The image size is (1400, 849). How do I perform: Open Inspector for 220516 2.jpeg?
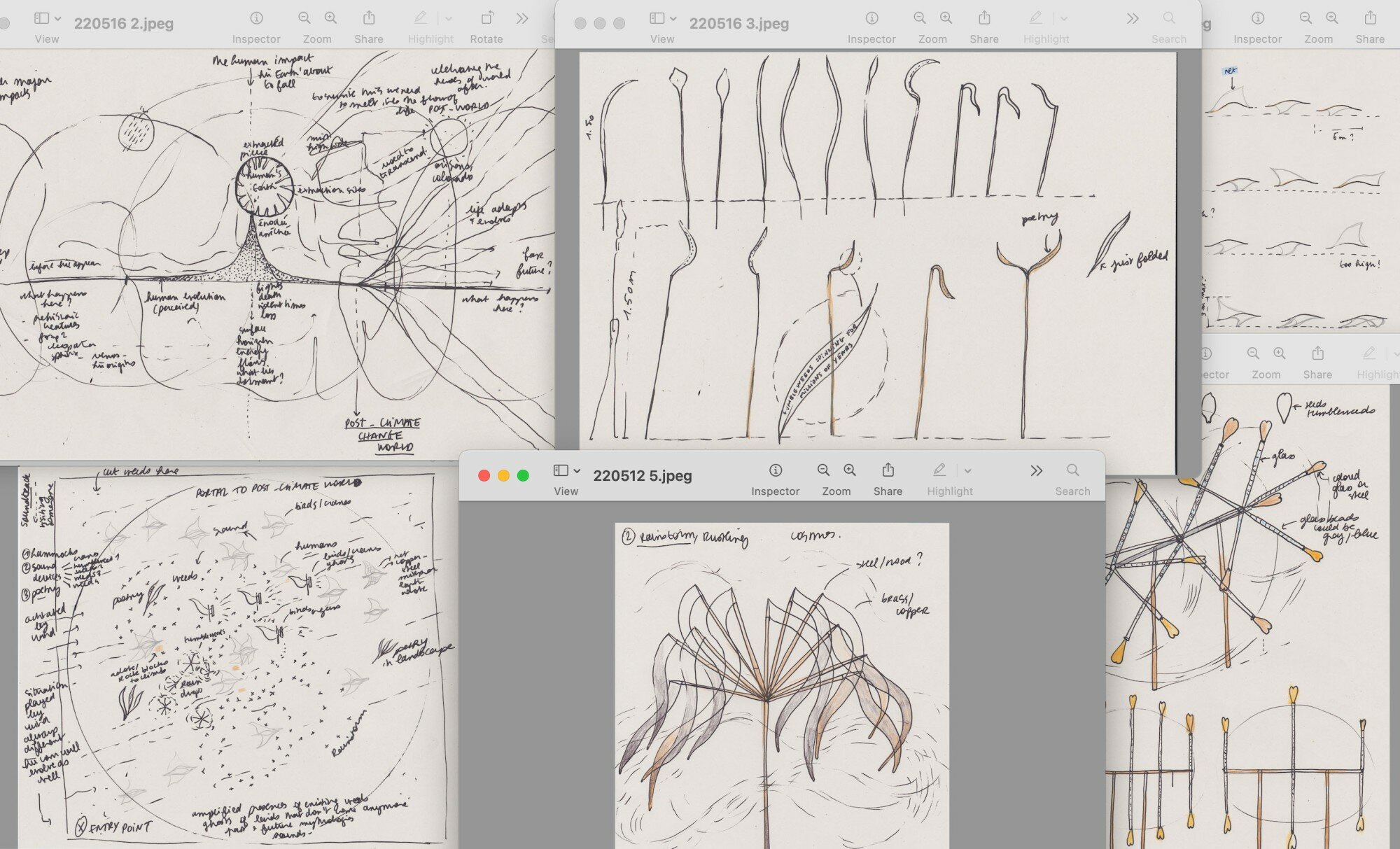[x=256, y=19]
